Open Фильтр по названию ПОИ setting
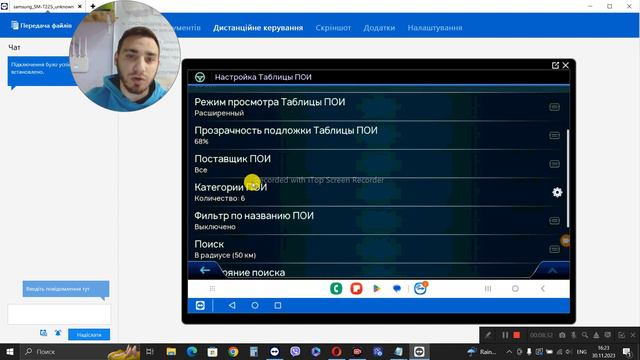 coord(378,220)
